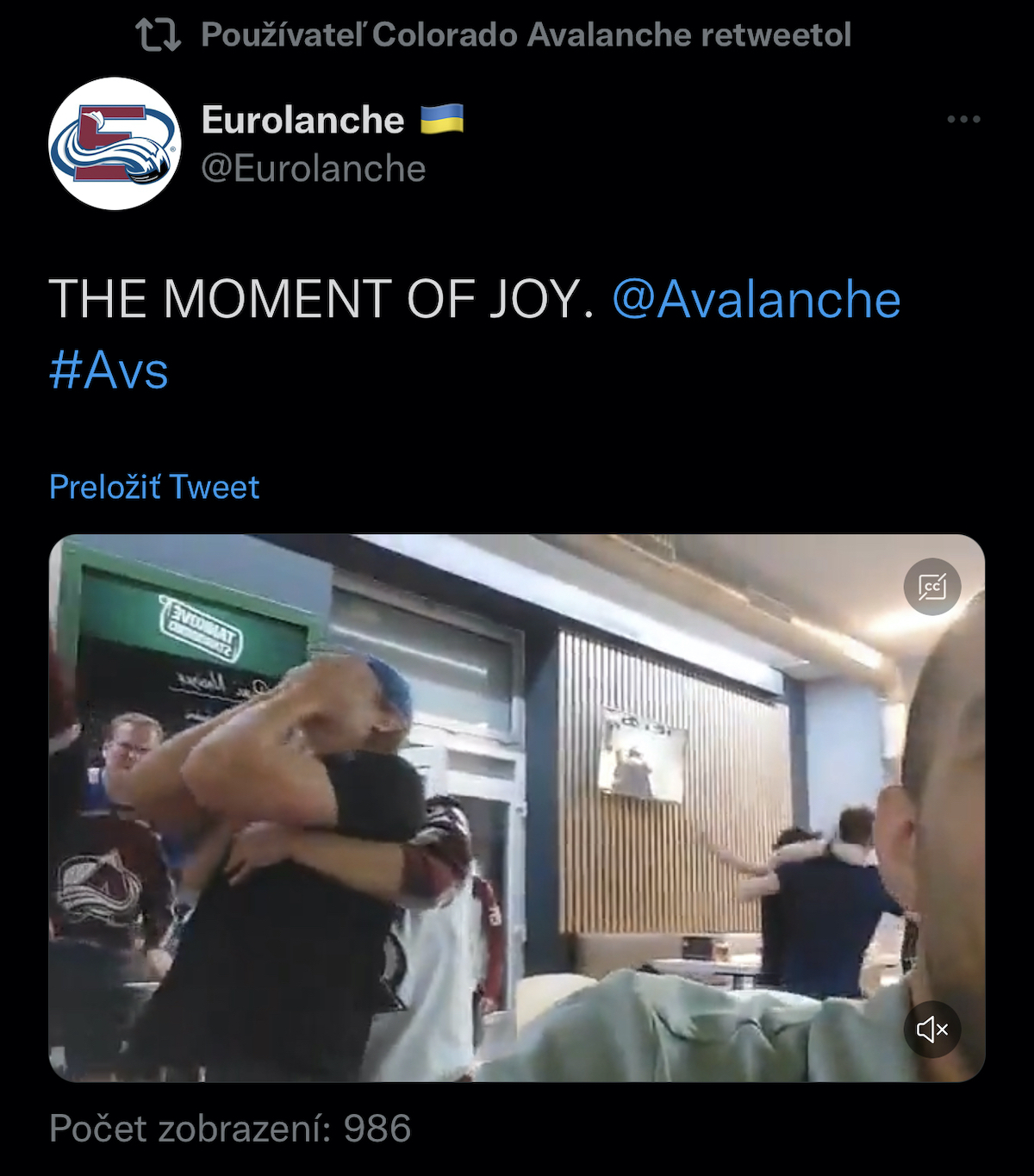The height and width of the screenshot is (1176, 1034).
Task: Open the @Avalanche mention link
Action: (x=757, y=299)
